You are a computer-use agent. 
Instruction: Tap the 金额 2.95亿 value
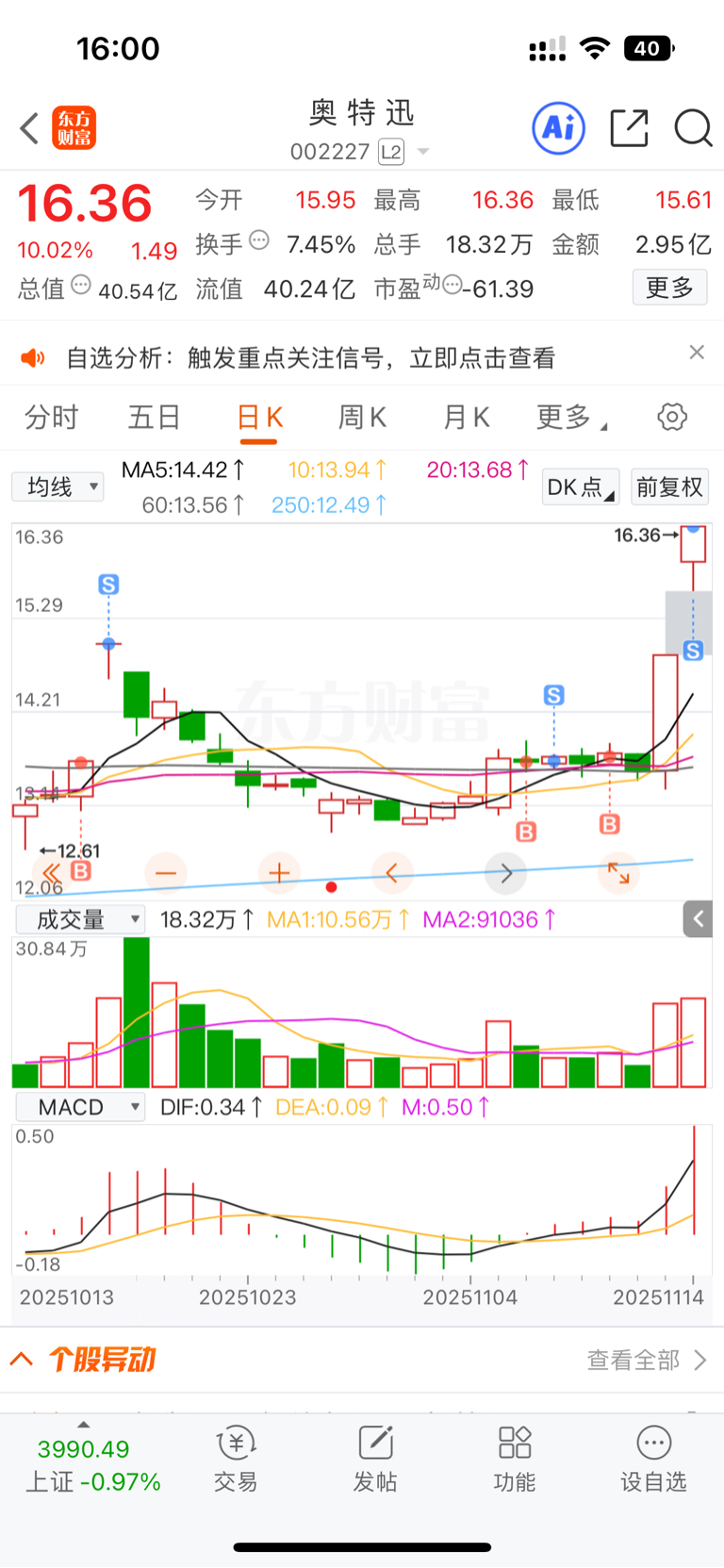(673, 244)
